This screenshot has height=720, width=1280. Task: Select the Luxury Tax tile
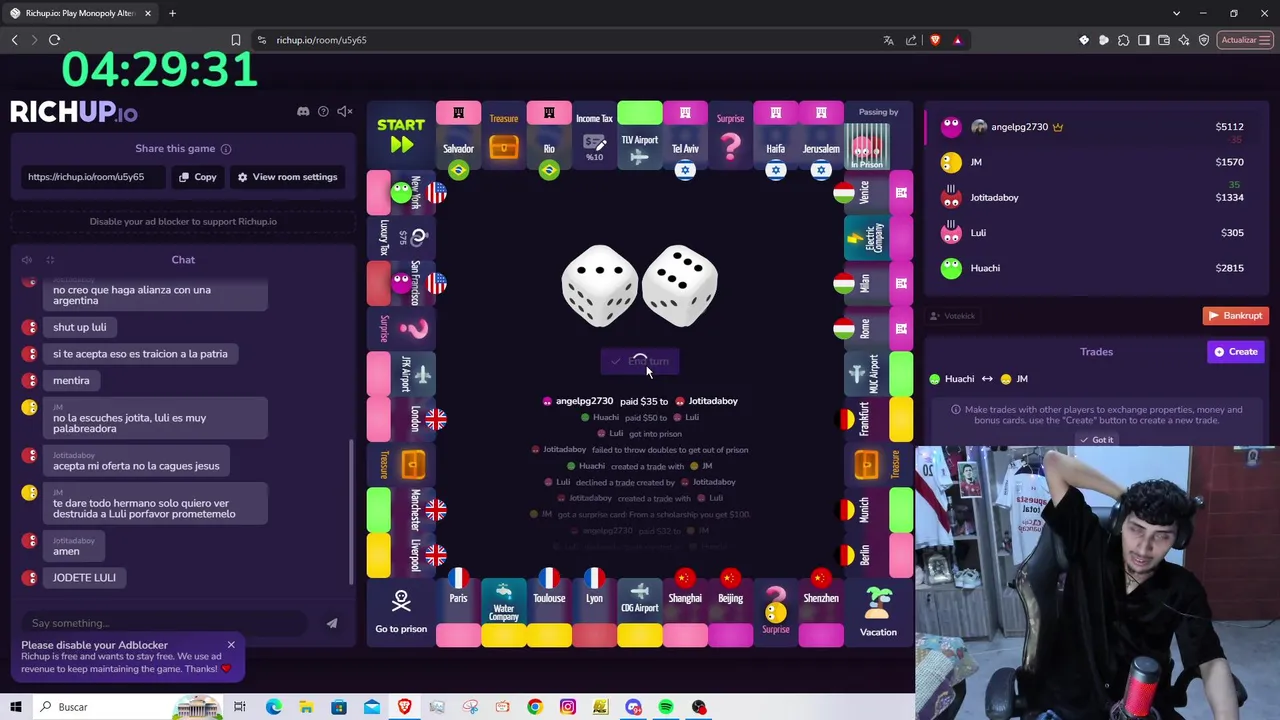(x=401, y=238)
